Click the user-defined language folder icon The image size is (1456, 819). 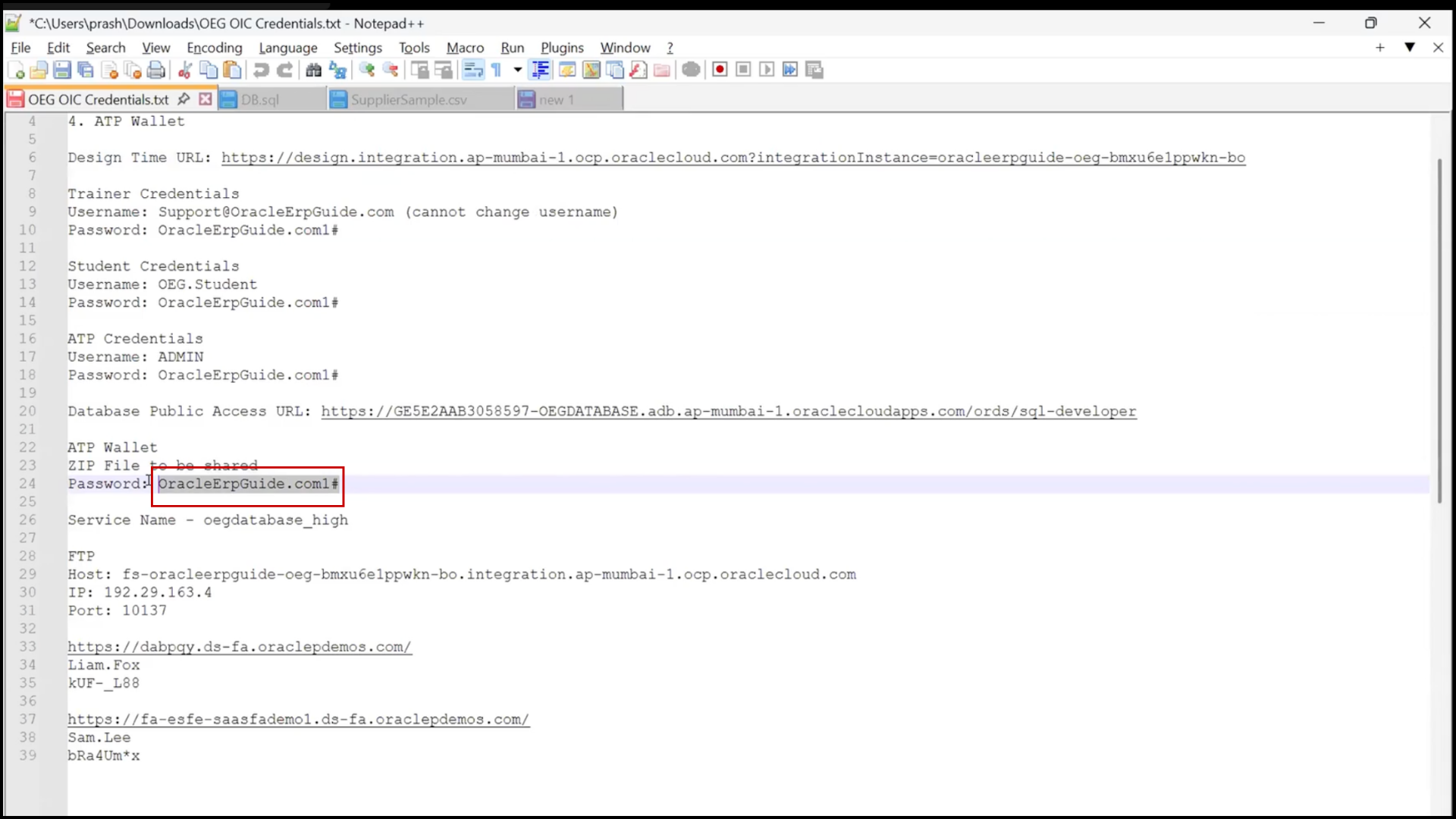click(x=566, y=71)
